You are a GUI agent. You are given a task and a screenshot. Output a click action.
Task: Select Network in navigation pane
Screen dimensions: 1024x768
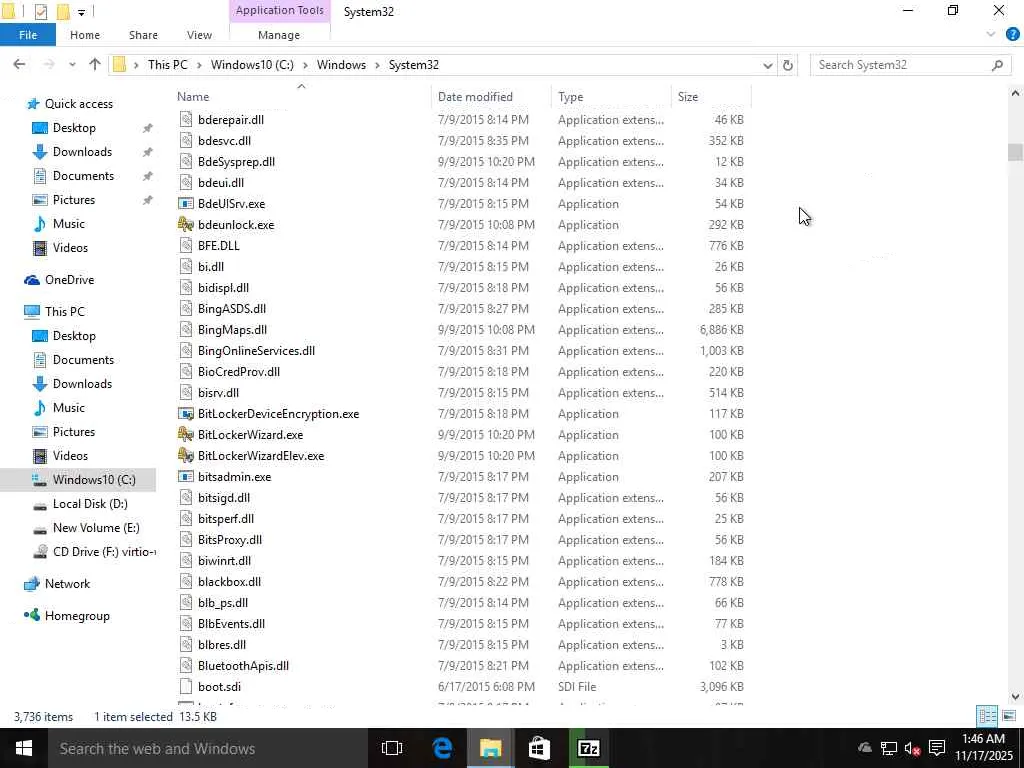pos(67,584)
